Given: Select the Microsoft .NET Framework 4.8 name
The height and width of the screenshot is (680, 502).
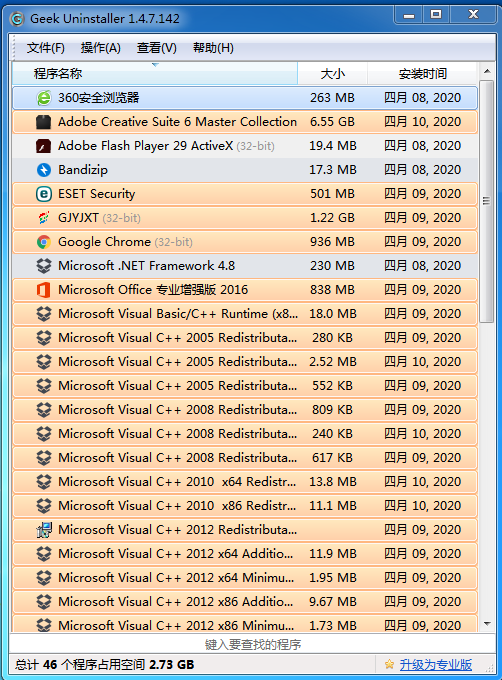Looking at the screenshot, I should [147, 266].
